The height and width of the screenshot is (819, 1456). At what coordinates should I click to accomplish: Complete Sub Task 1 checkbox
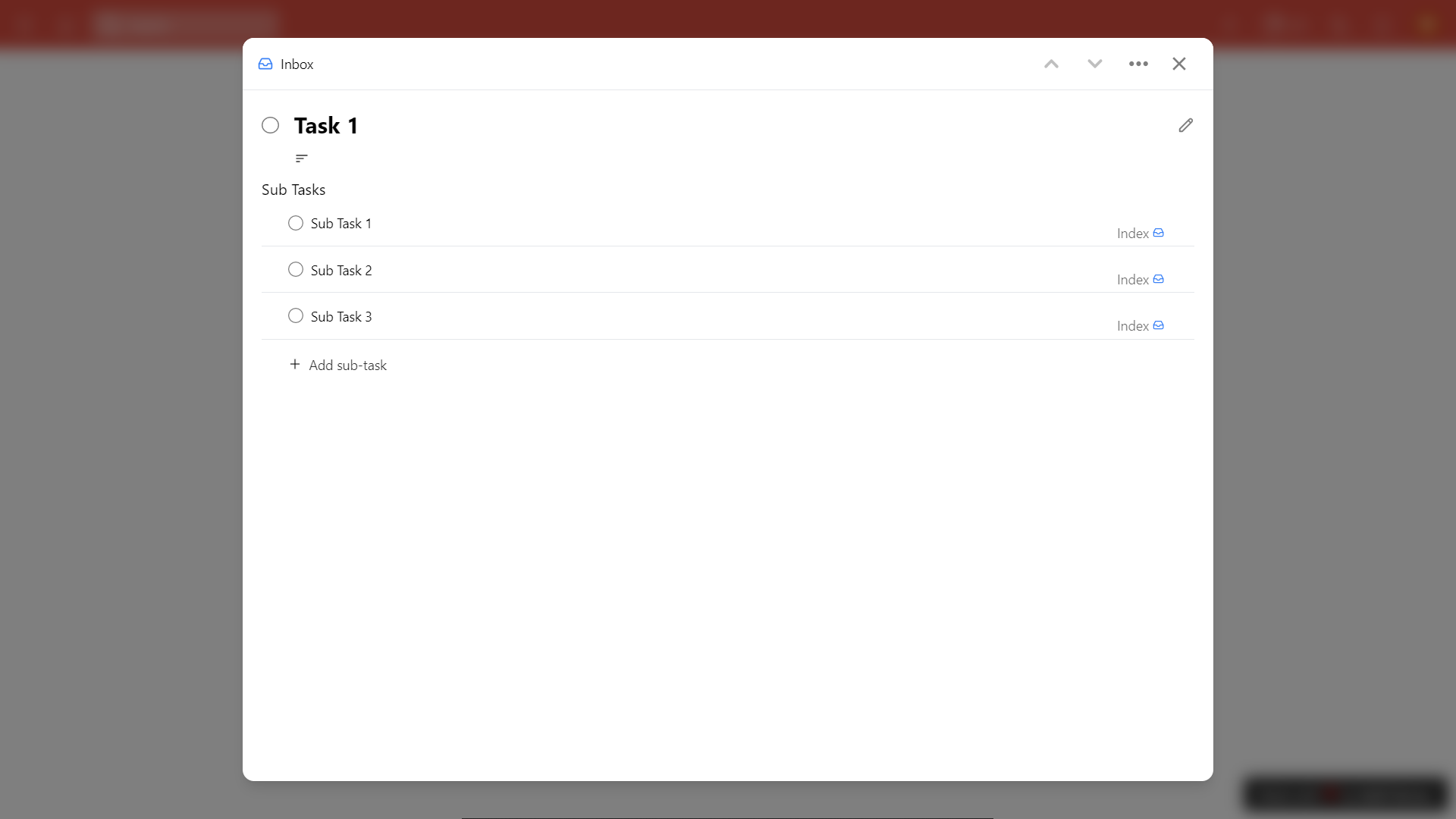tap(296, 223)
